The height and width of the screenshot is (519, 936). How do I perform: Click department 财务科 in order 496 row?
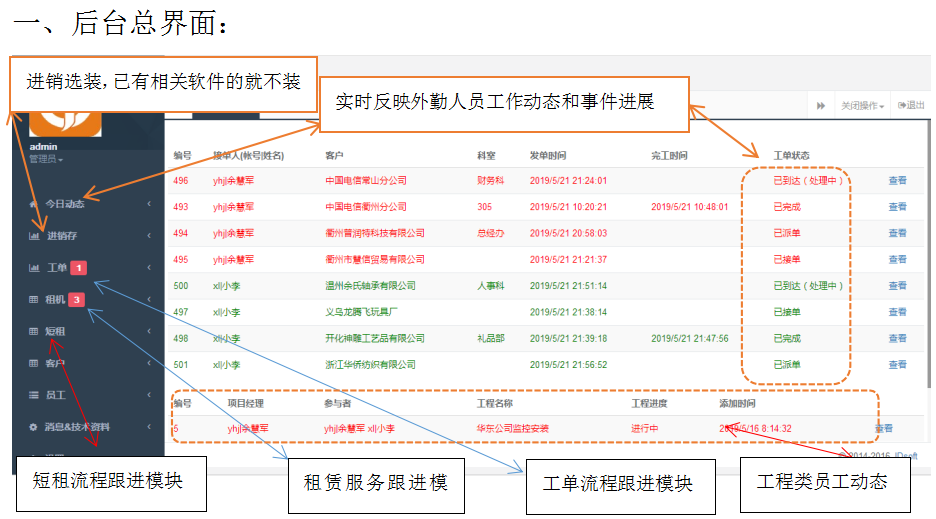click(x=491, y=180)
